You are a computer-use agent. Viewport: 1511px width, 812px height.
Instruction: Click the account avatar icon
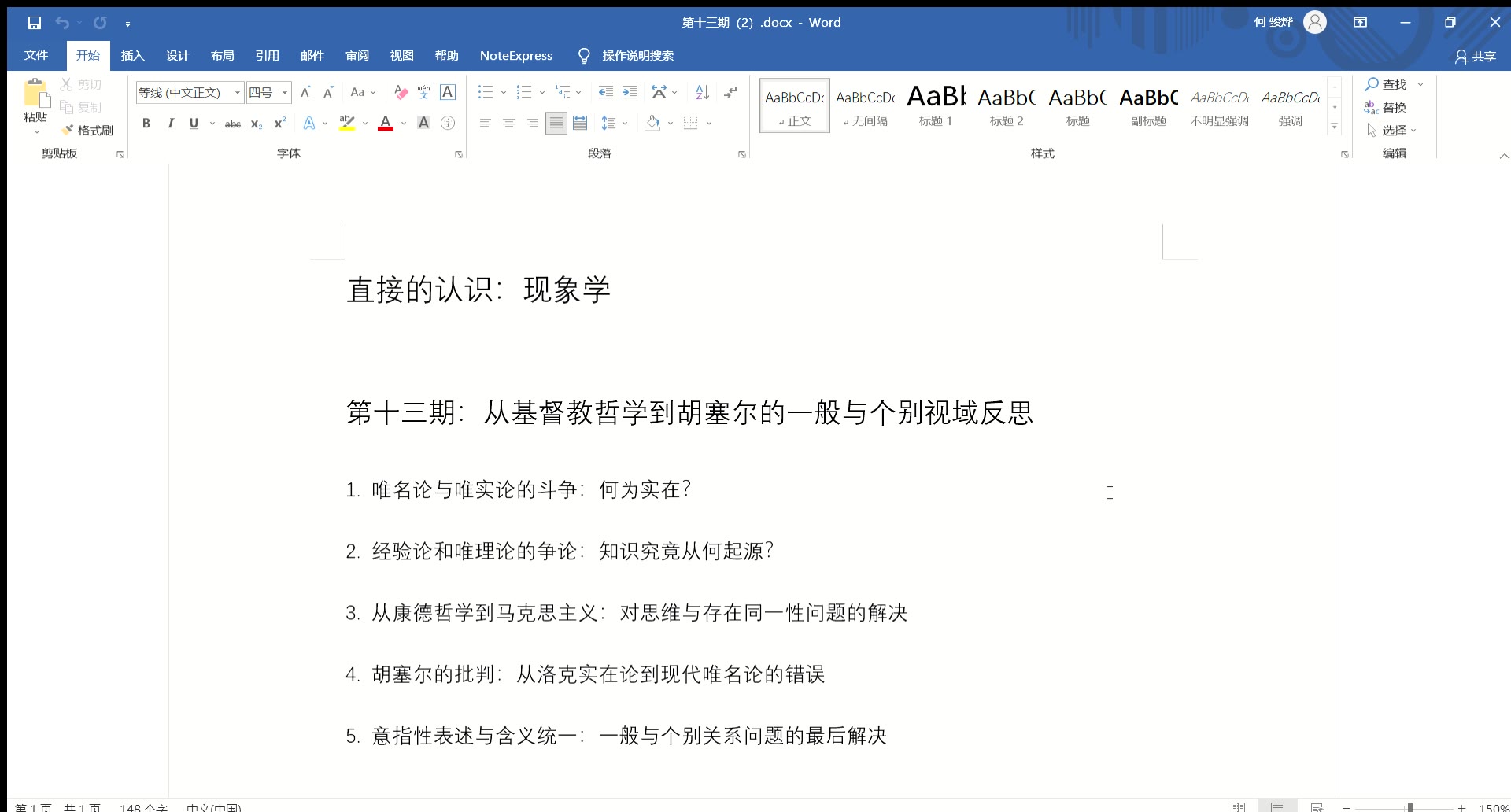[x=1315, y=22]
